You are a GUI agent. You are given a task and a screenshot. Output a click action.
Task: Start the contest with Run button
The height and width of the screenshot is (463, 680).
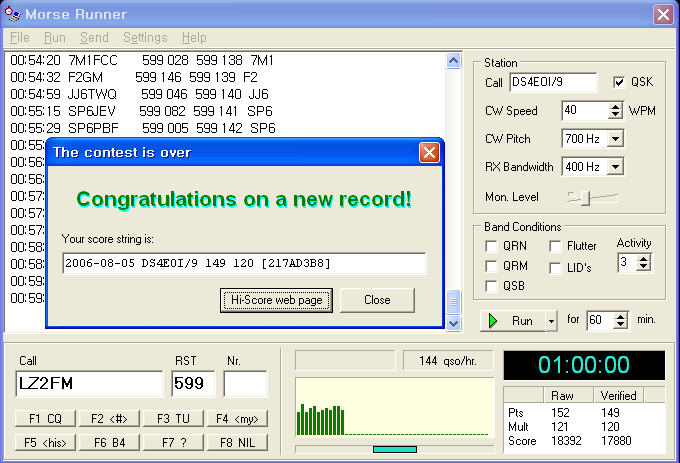[x=513, y=321]
